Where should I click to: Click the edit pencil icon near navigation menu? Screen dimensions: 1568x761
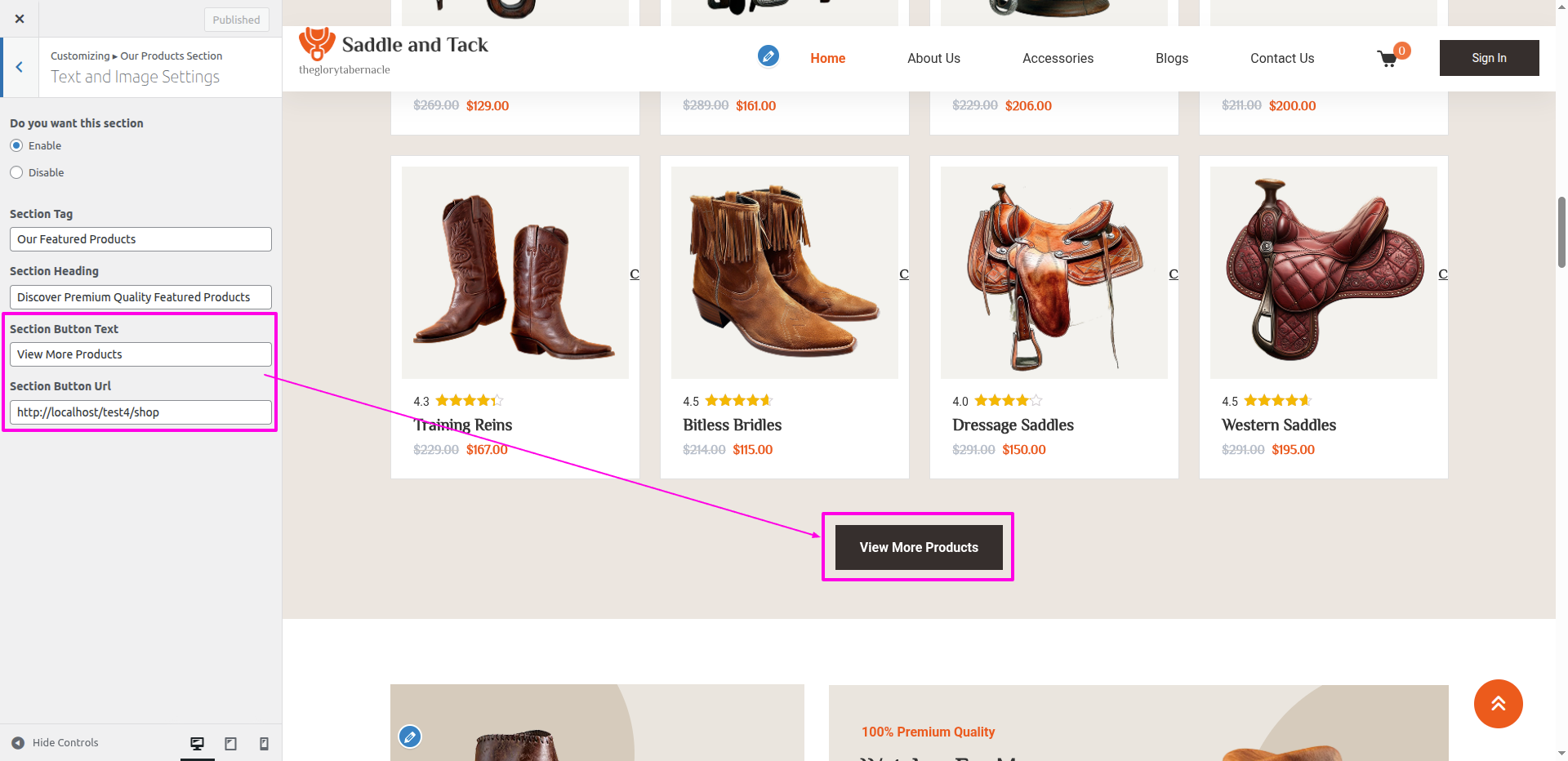point(768,56)
